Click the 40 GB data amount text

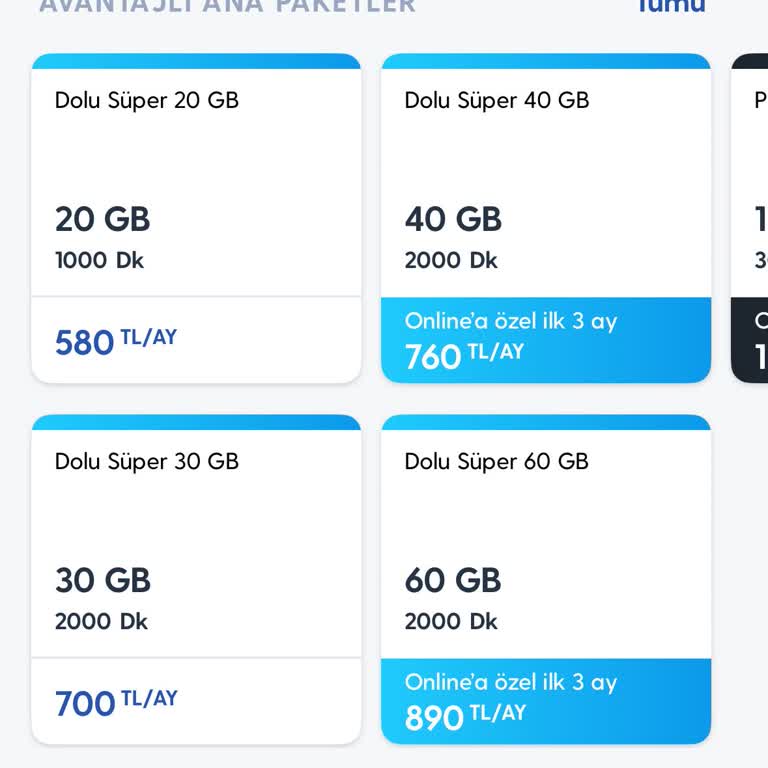[453, 219]
